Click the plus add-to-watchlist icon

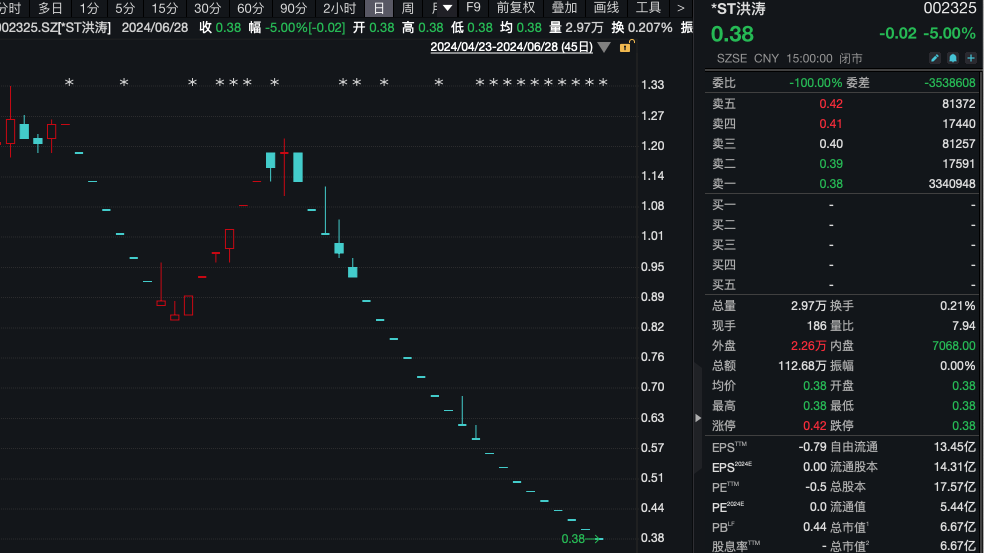[x=971, y=58]
